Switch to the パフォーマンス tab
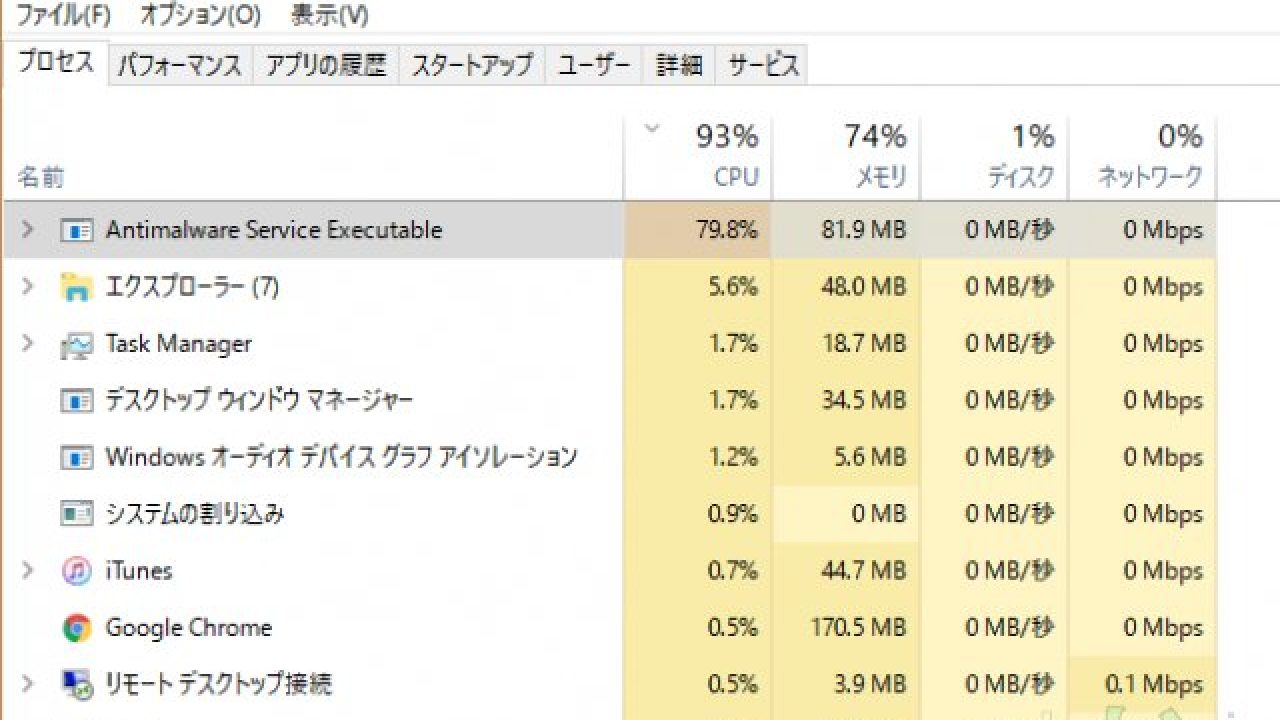Image resolution: width=1280 pixels, height=720 pixels. (x=180, y=66)
